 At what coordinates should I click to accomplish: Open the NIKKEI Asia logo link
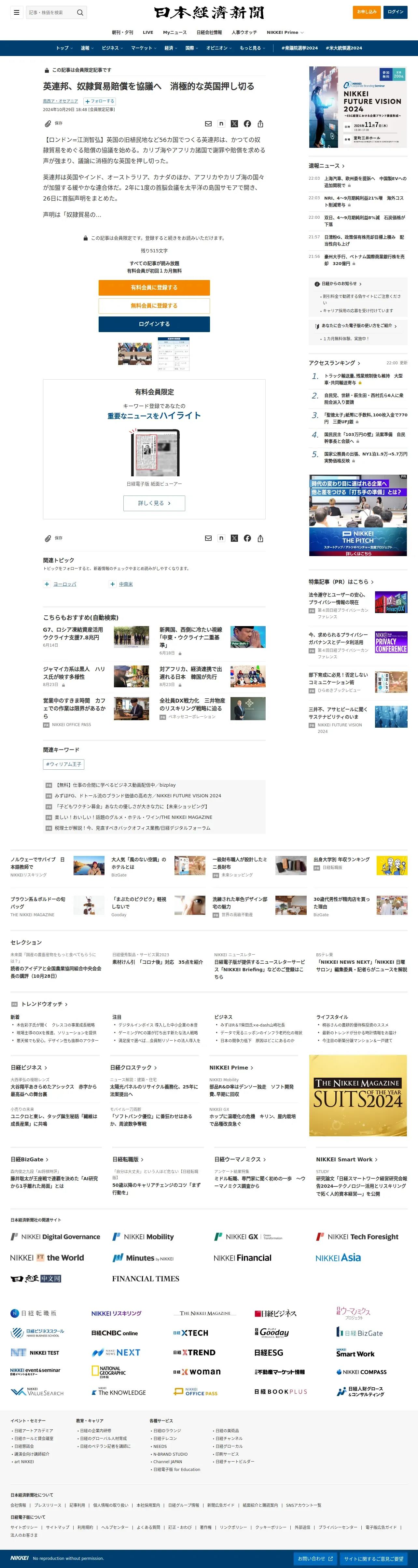click(338, 1258)
